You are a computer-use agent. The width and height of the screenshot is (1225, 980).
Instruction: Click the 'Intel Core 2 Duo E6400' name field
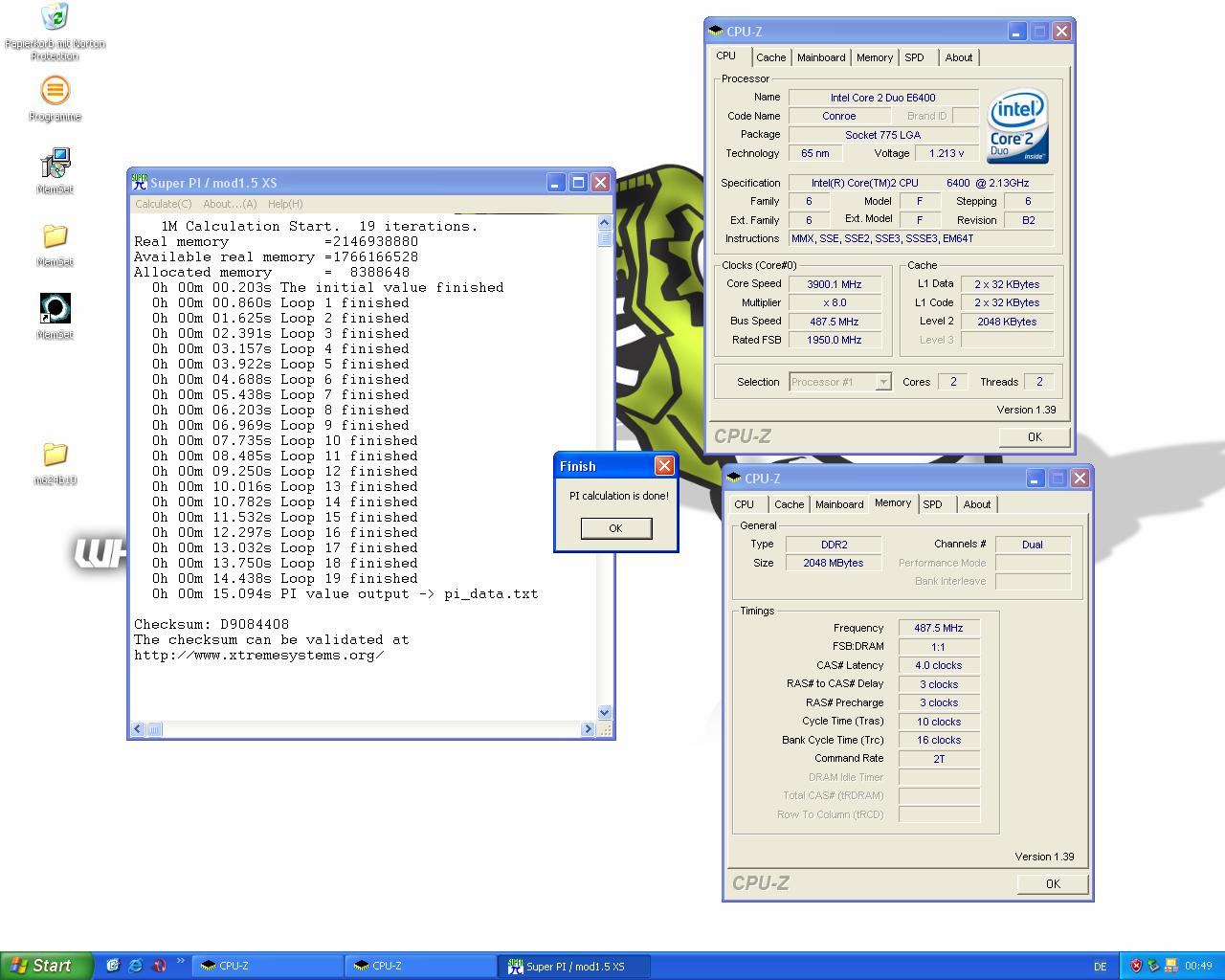883,98
